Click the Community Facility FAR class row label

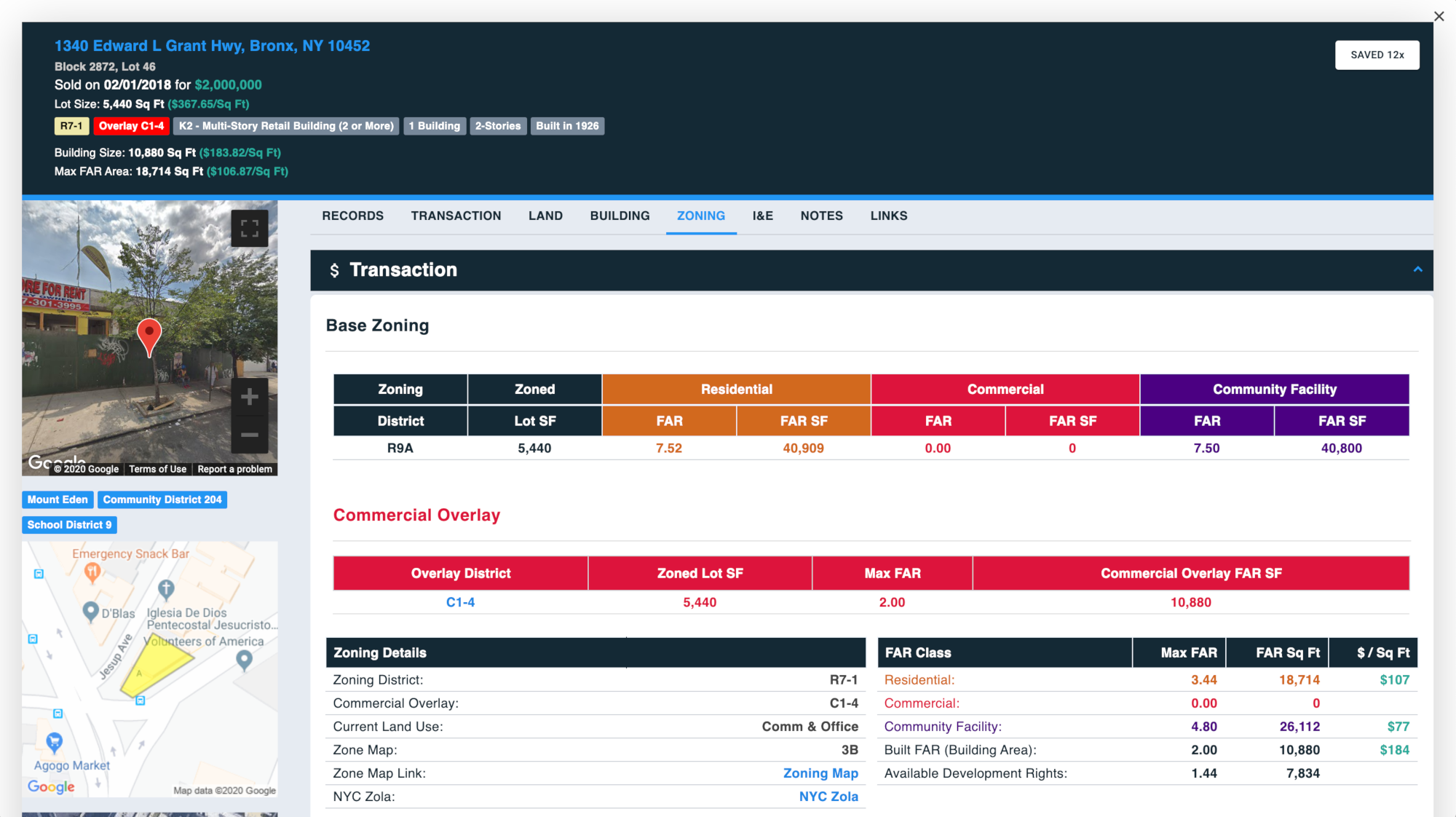943,727
